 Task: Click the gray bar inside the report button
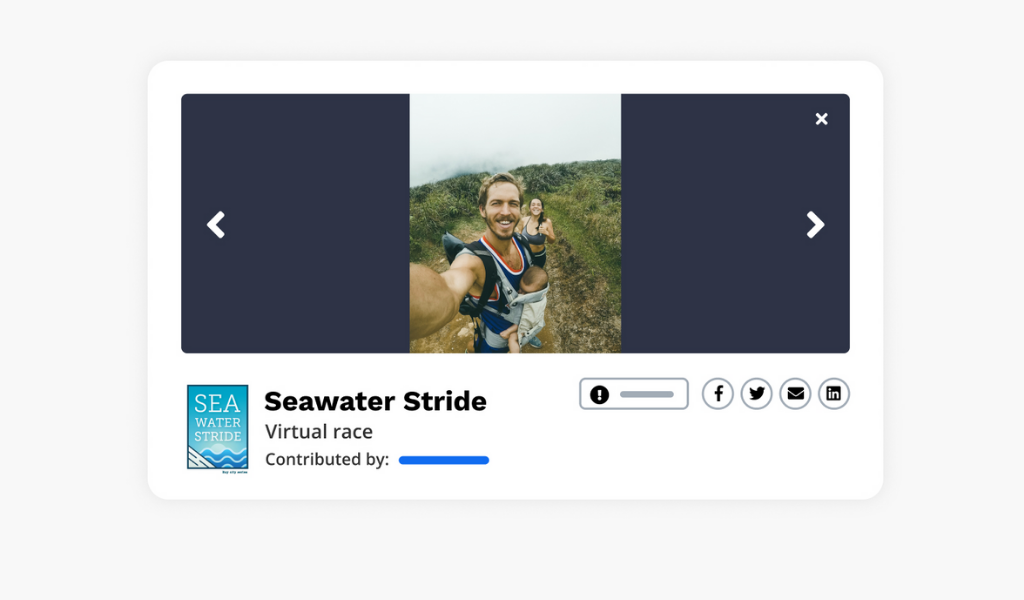[645, 394]
